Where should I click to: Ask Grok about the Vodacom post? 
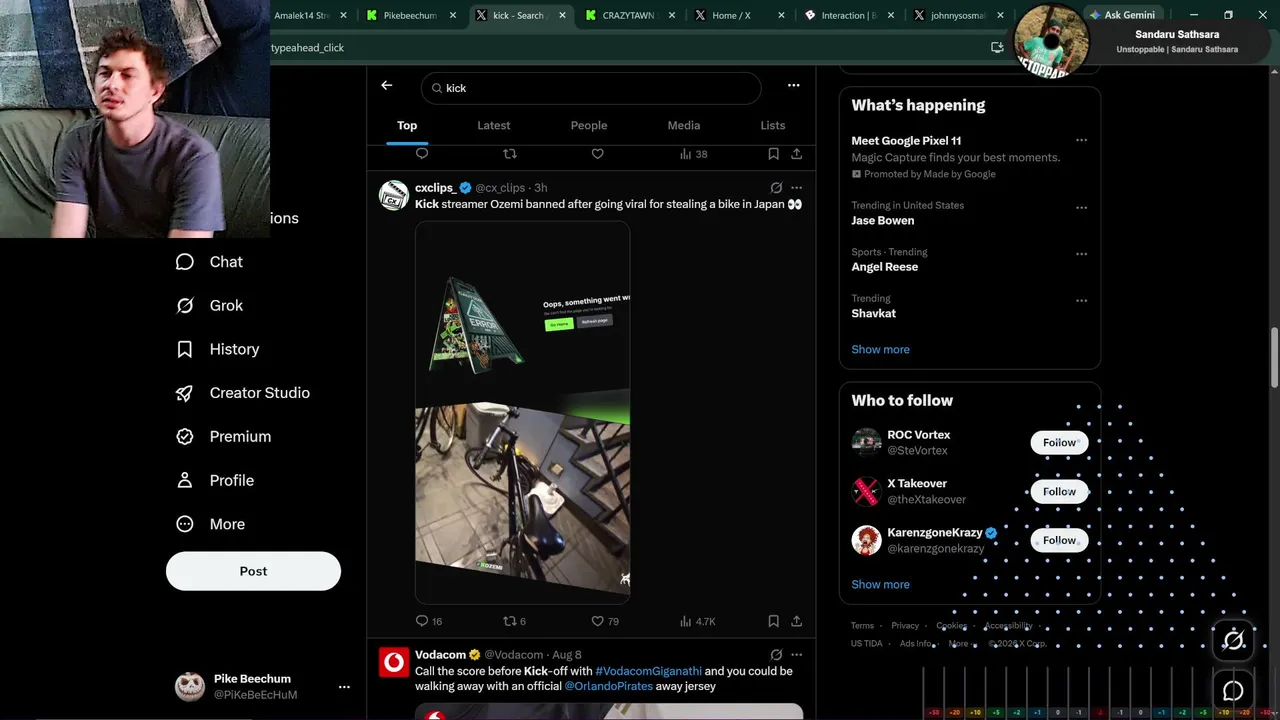pos(776,655)
